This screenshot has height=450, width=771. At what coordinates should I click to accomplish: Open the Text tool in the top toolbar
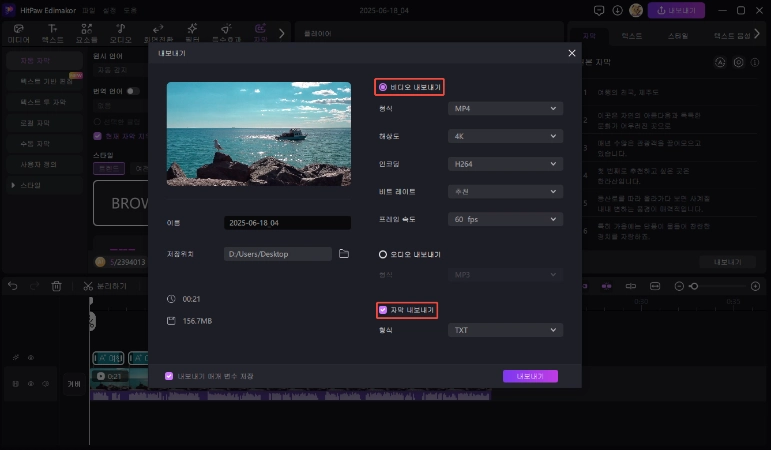click(53, 33)
